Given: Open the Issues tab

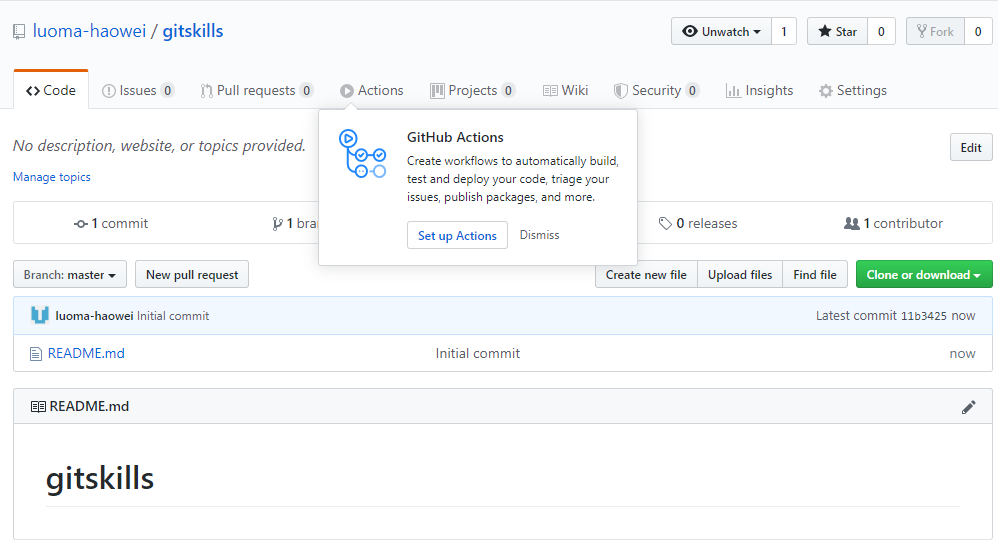Looking at the screenshot, I should pos(138,90).
